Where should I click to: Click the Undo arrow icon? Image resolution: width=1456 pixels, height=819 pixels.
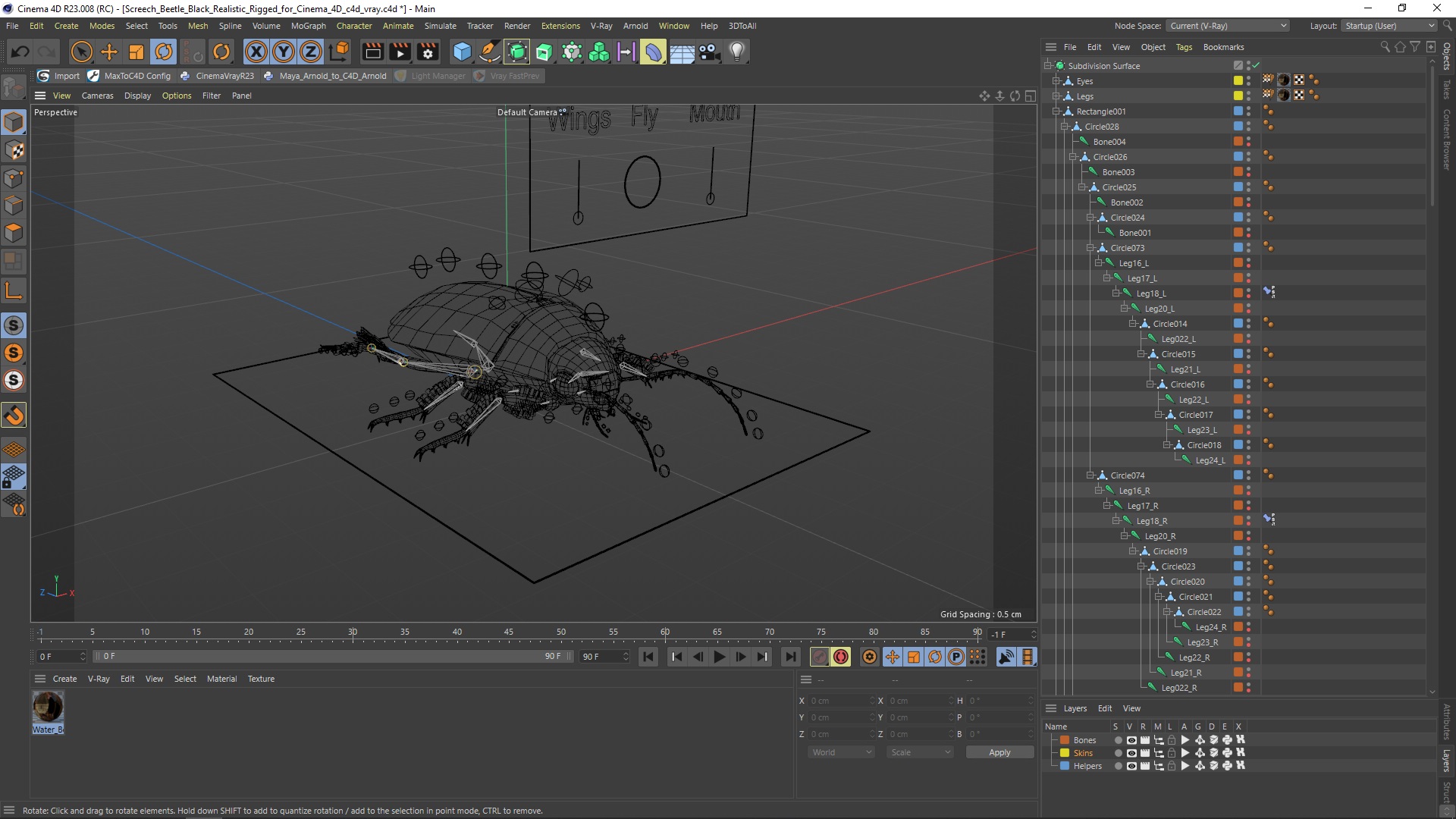click(x=20, y=52)
